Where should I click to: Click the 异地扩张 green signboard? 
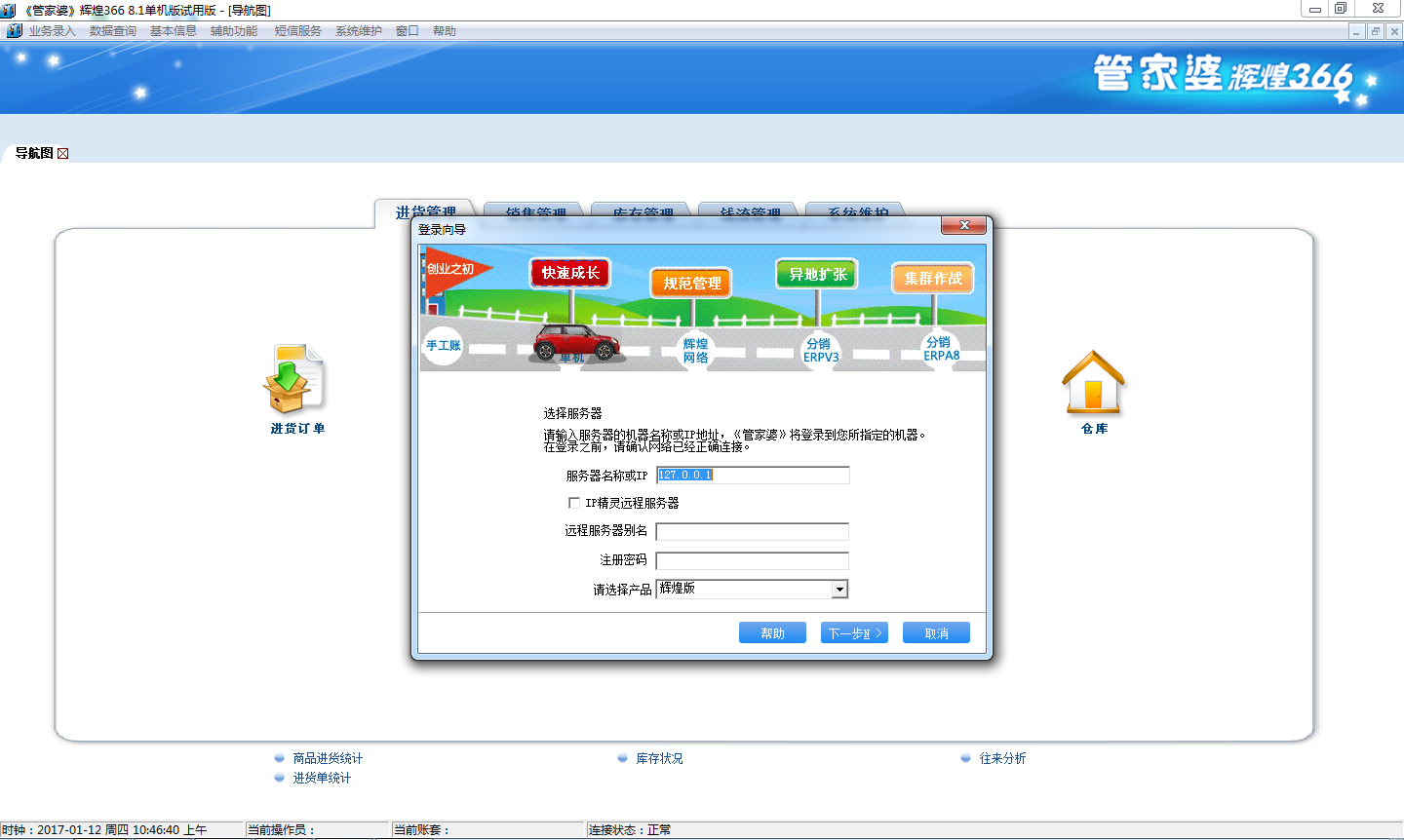(817, 275)
